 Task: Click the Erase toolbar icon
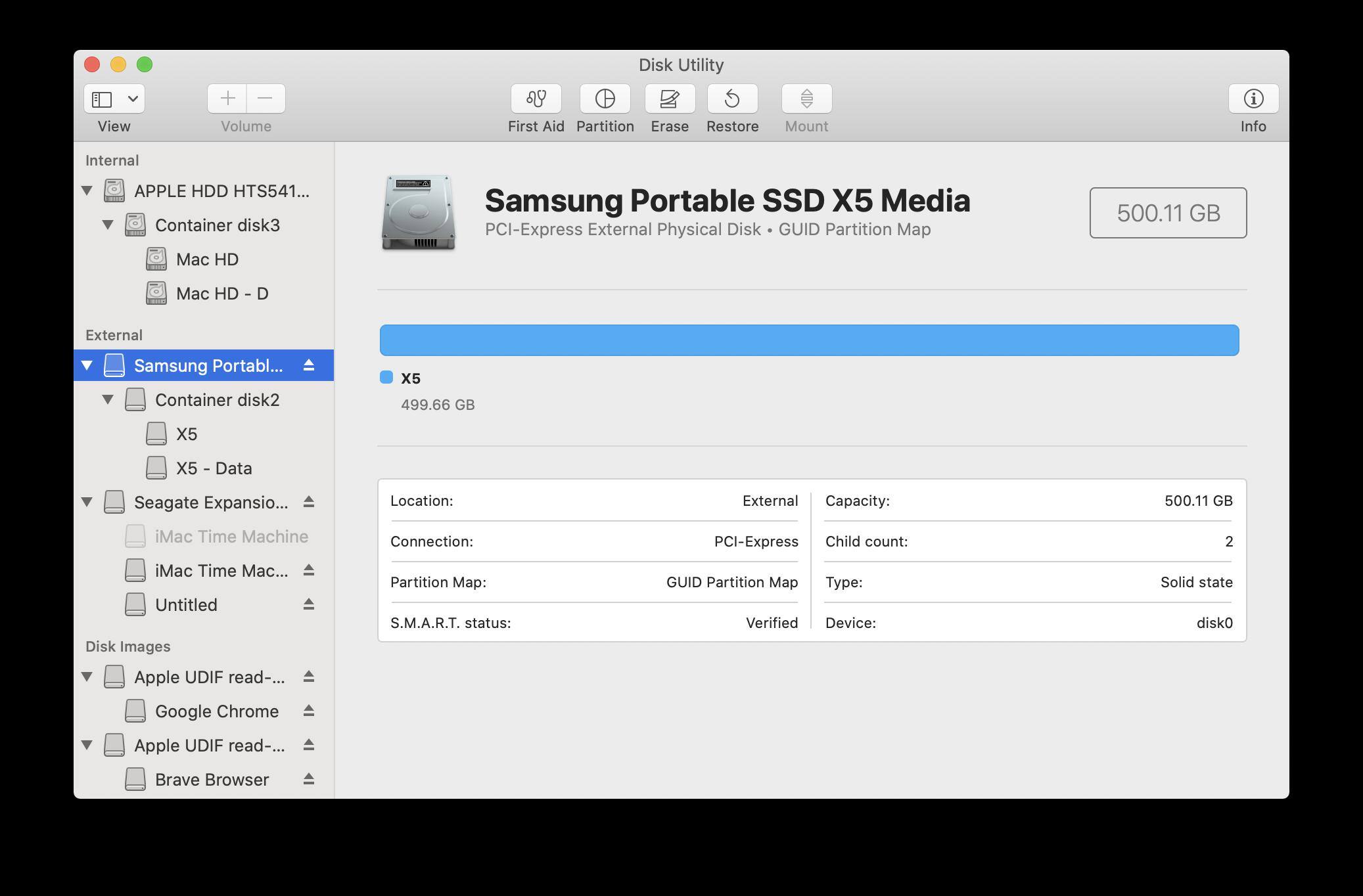(670, 99)
